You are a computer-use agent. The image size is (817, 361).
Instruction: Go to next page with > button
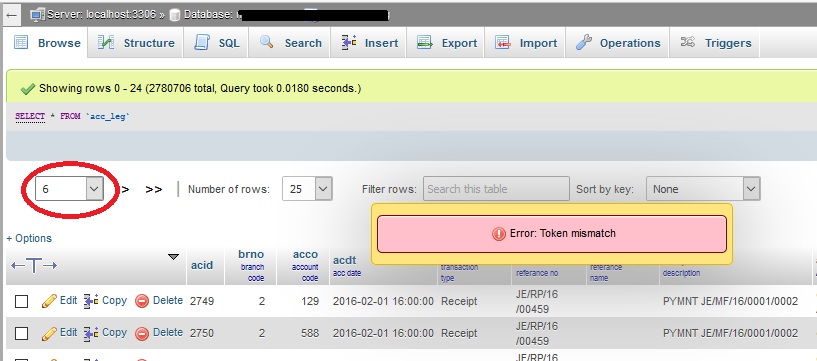coord(125,189)
